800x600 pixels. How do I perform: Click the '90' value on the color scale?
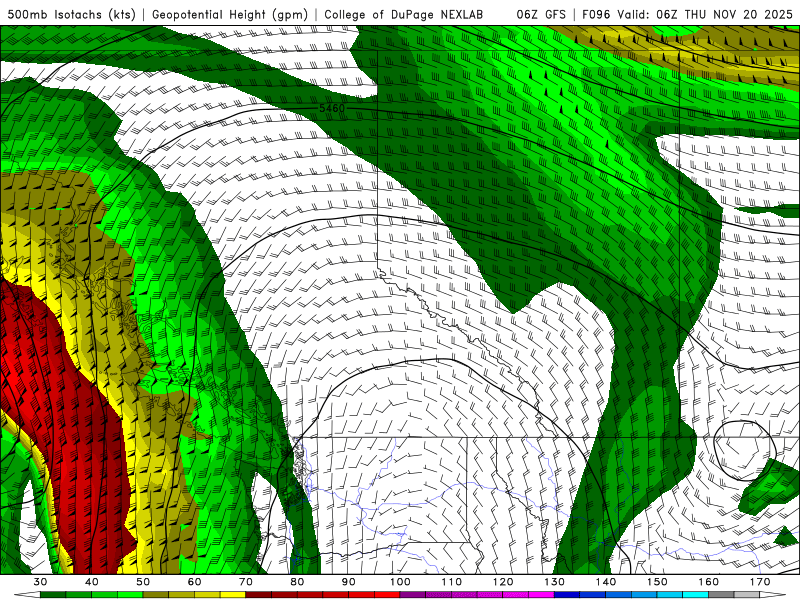[x=349, y=582]
